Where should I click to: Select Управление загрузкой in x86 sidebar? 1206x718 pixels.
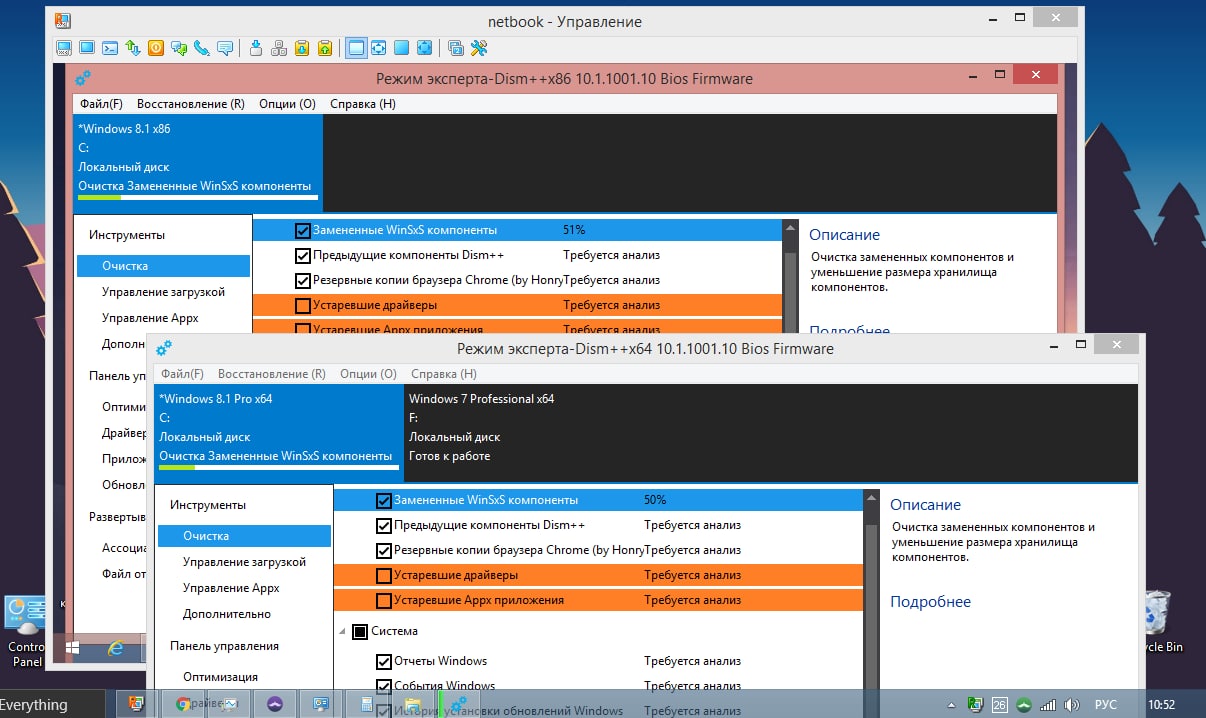coord(163,292)
